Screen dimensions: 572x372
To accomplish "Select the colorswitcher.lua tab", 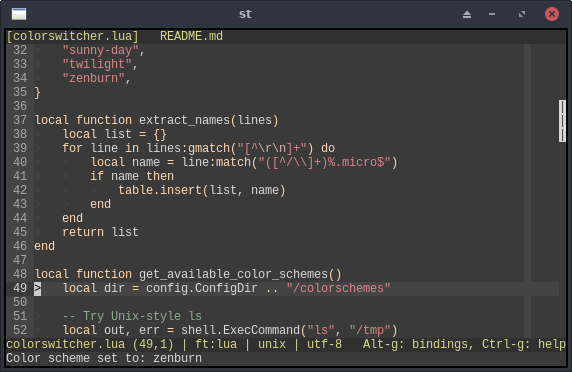I will click(73, 36).
